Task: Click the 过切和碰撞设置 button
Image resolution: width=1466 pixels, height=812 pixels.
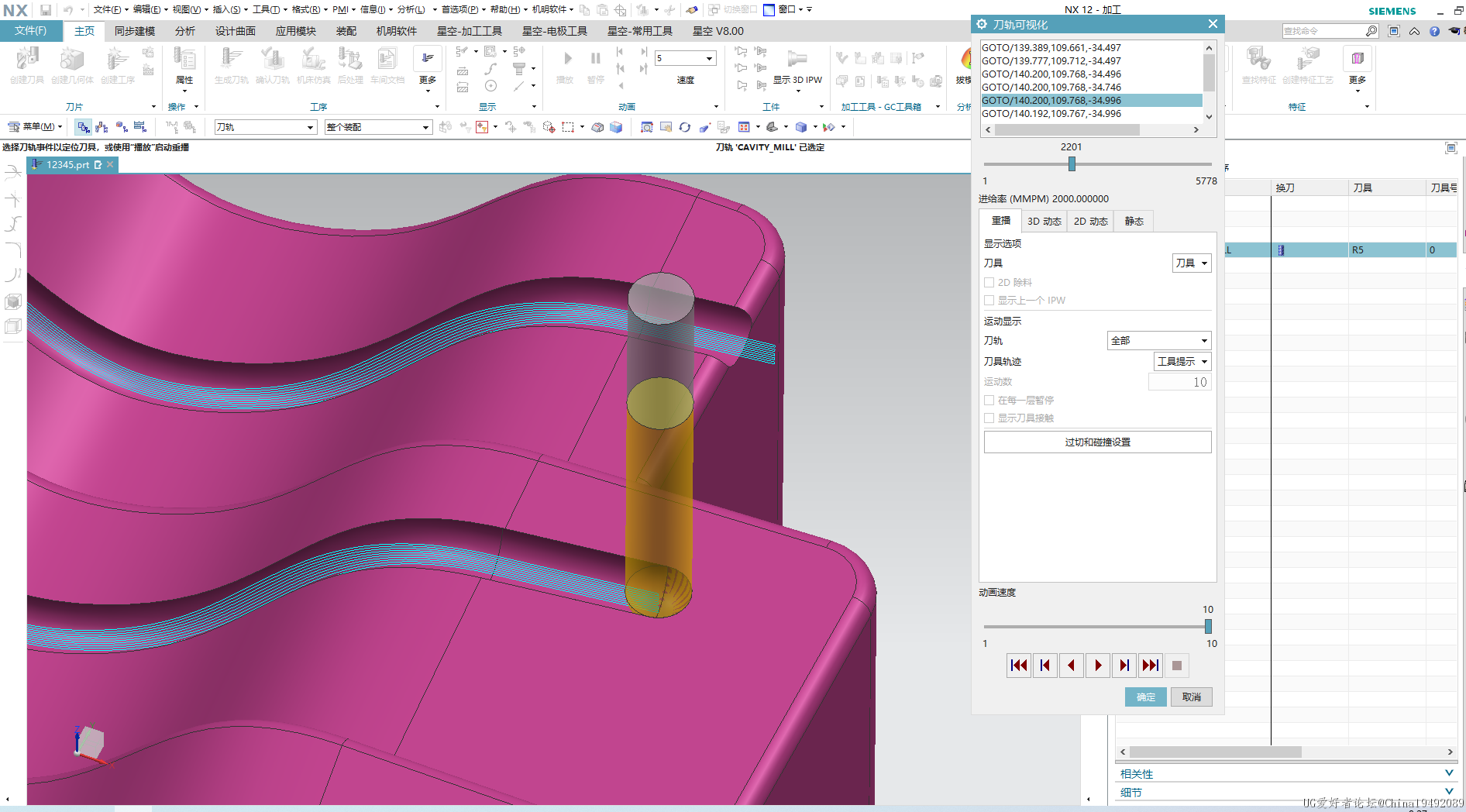Action: [1097, 442]
